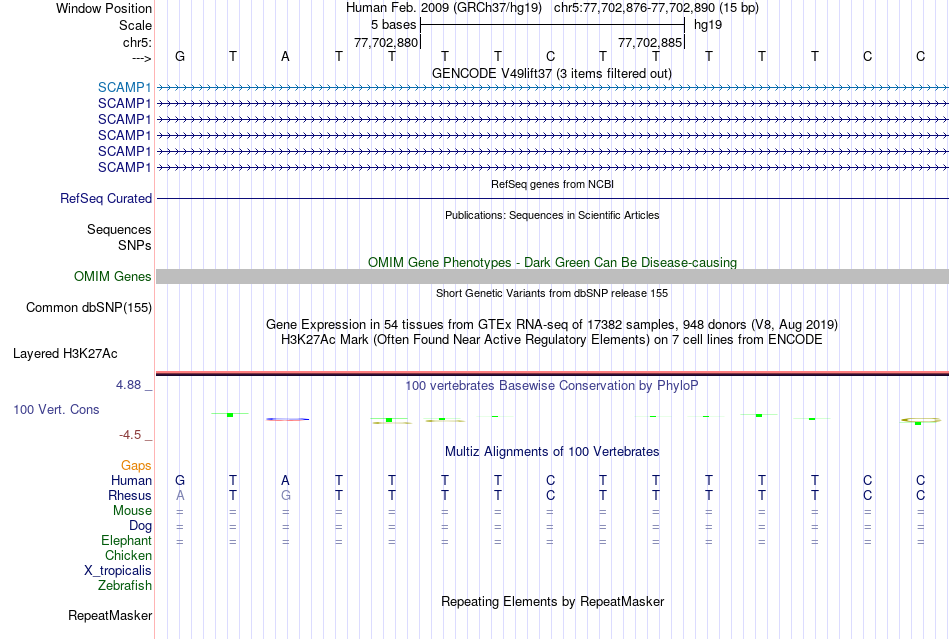
Task: Click the SNPs track label
Action: tap(135, 245)
